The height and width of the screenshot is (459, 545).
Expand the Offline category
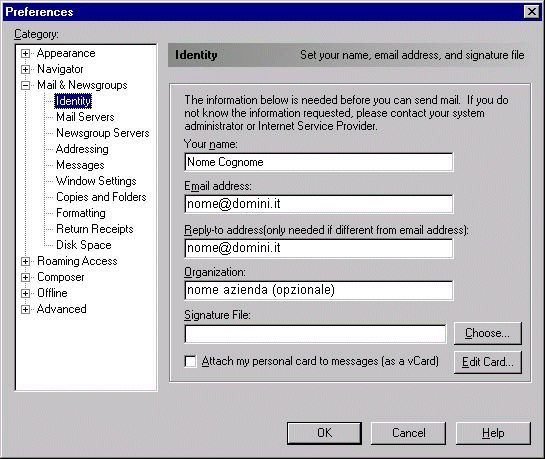click(x=25, y=294)
